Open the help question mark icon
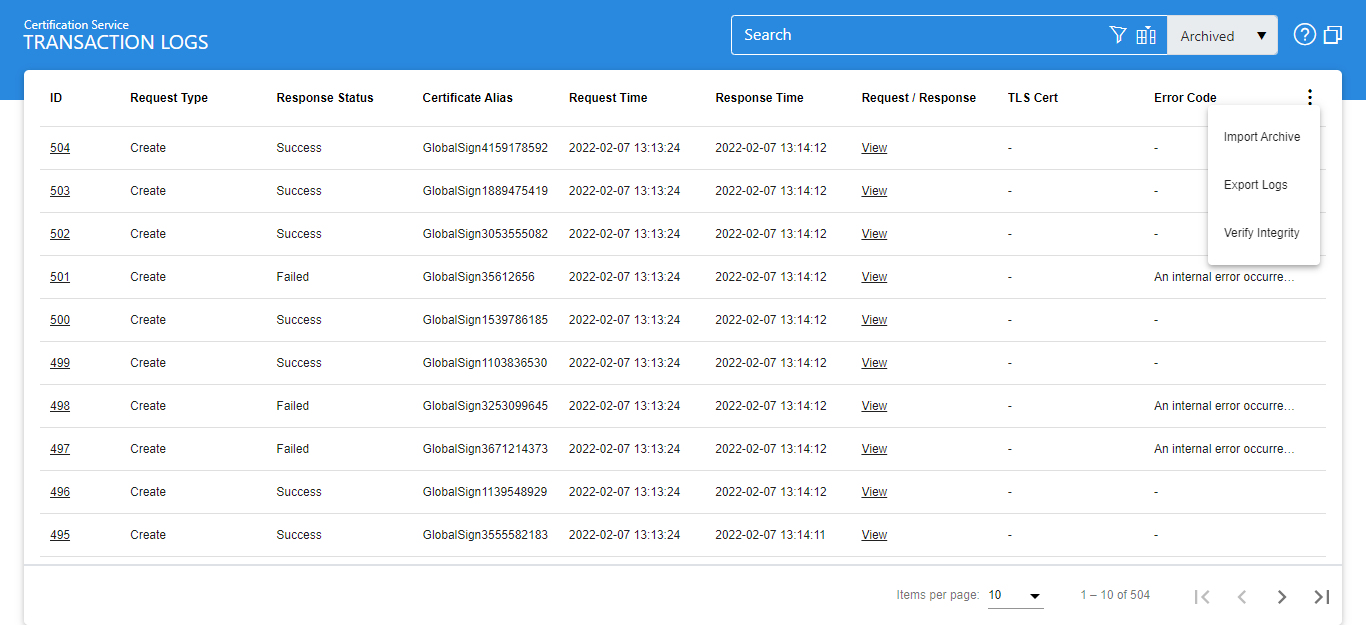 point(1304,35)
